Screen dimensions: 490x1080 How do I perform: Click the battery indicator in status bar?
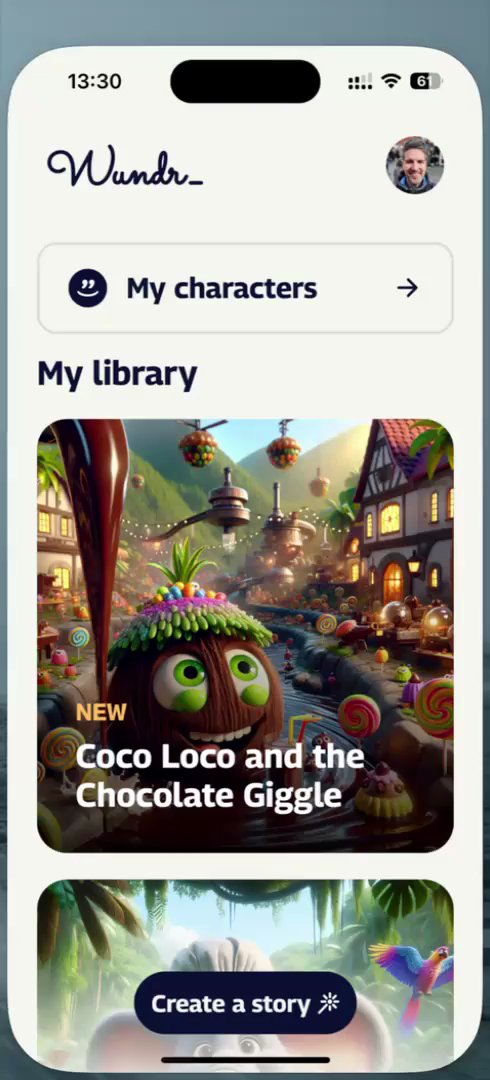tap(426, 81)
